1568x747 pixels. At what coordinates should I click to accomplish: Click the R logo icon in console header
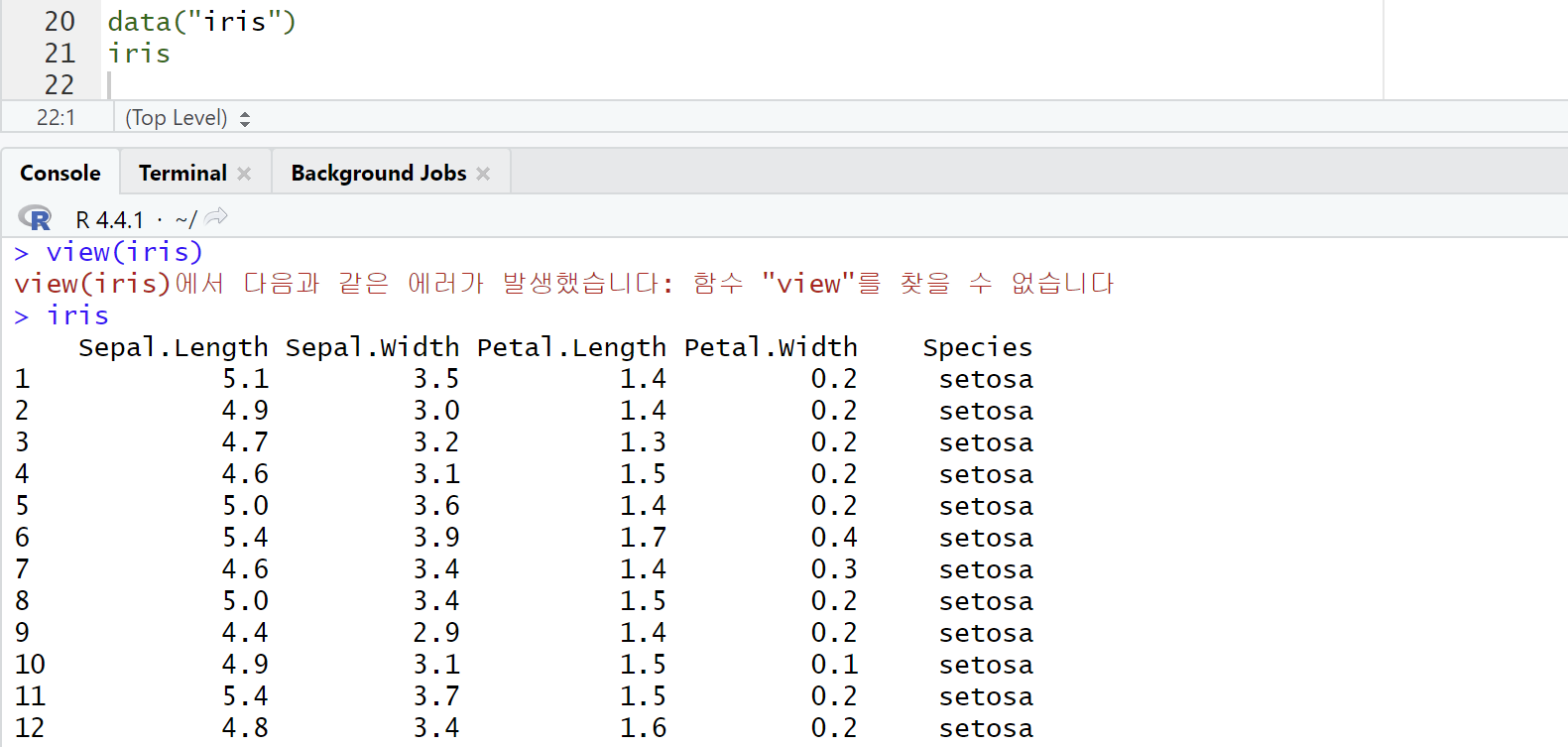[35, 218]
